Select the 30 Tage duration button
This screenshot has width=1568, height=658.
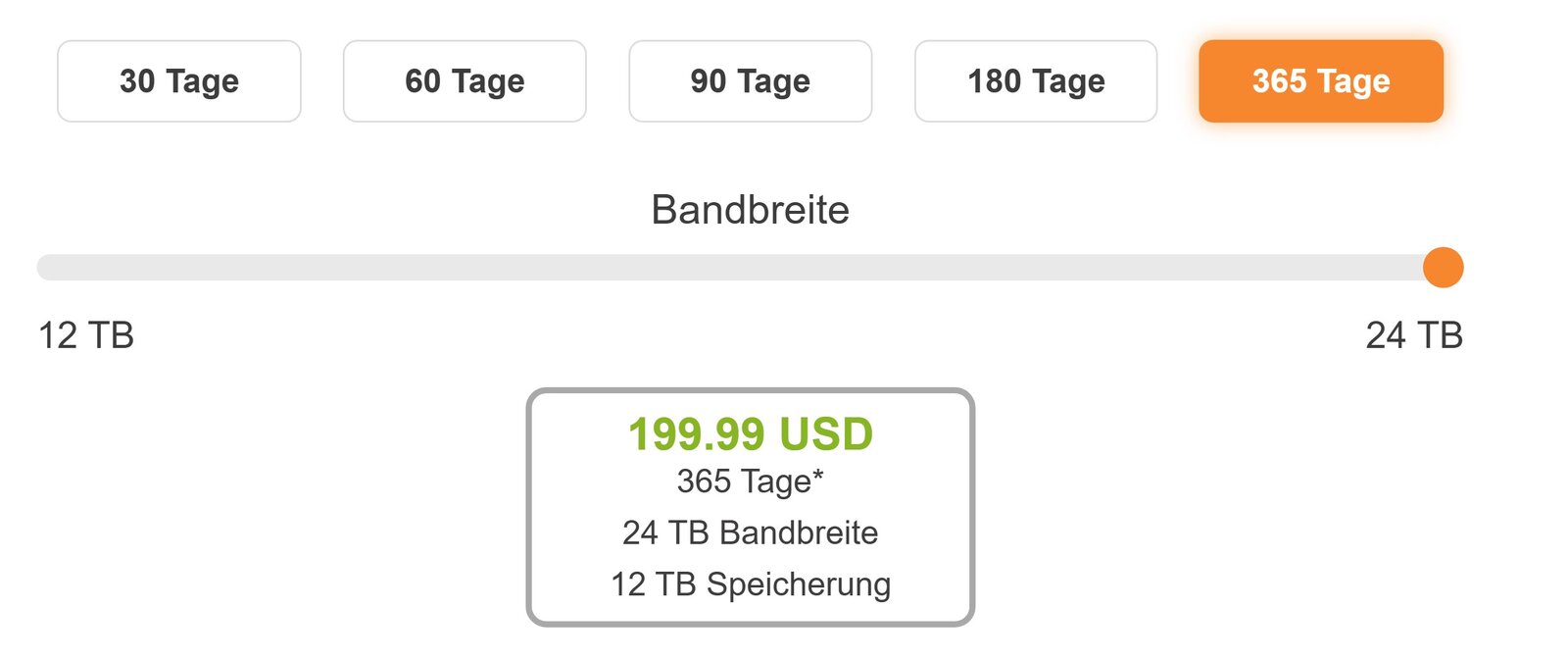coord(179,81)
